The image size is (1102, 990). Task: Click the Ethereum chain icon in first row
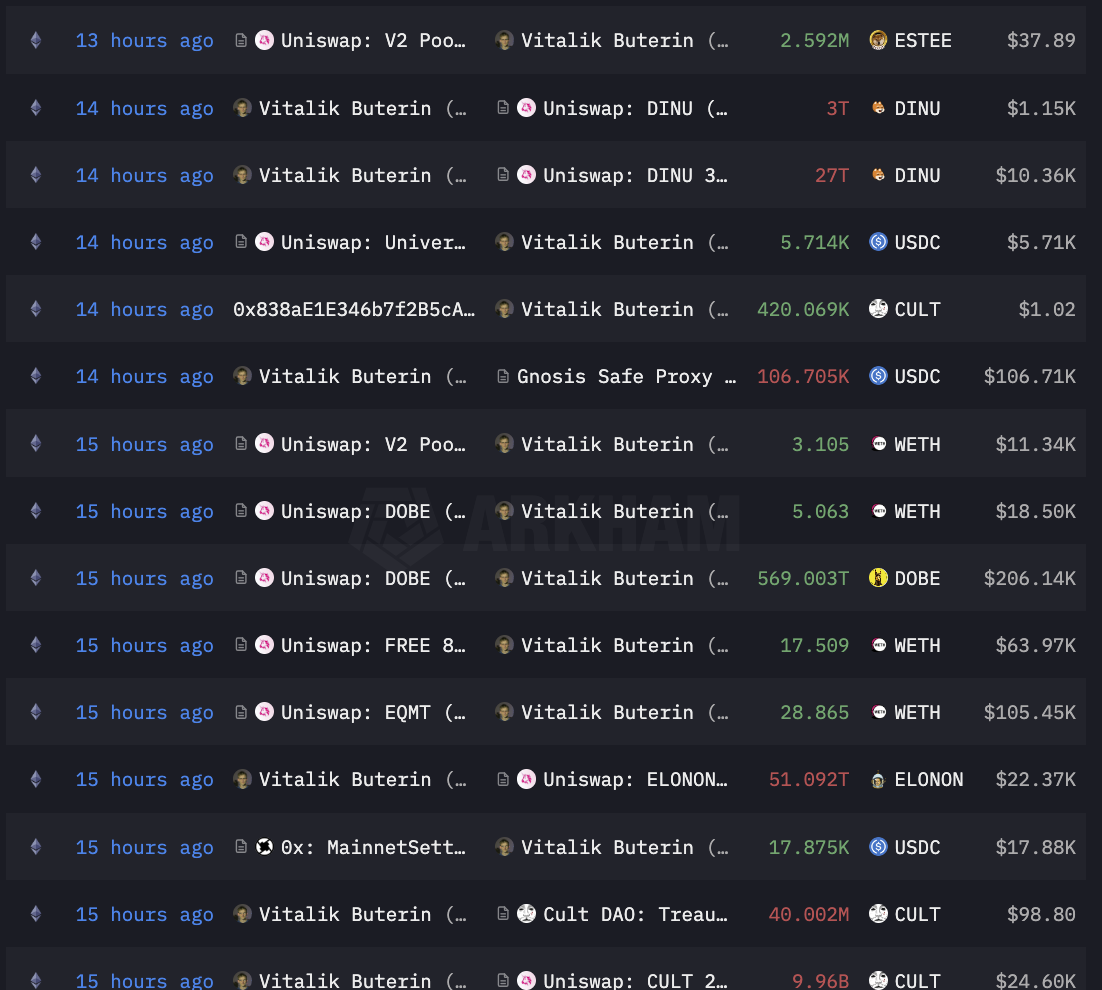click(36, 40)
